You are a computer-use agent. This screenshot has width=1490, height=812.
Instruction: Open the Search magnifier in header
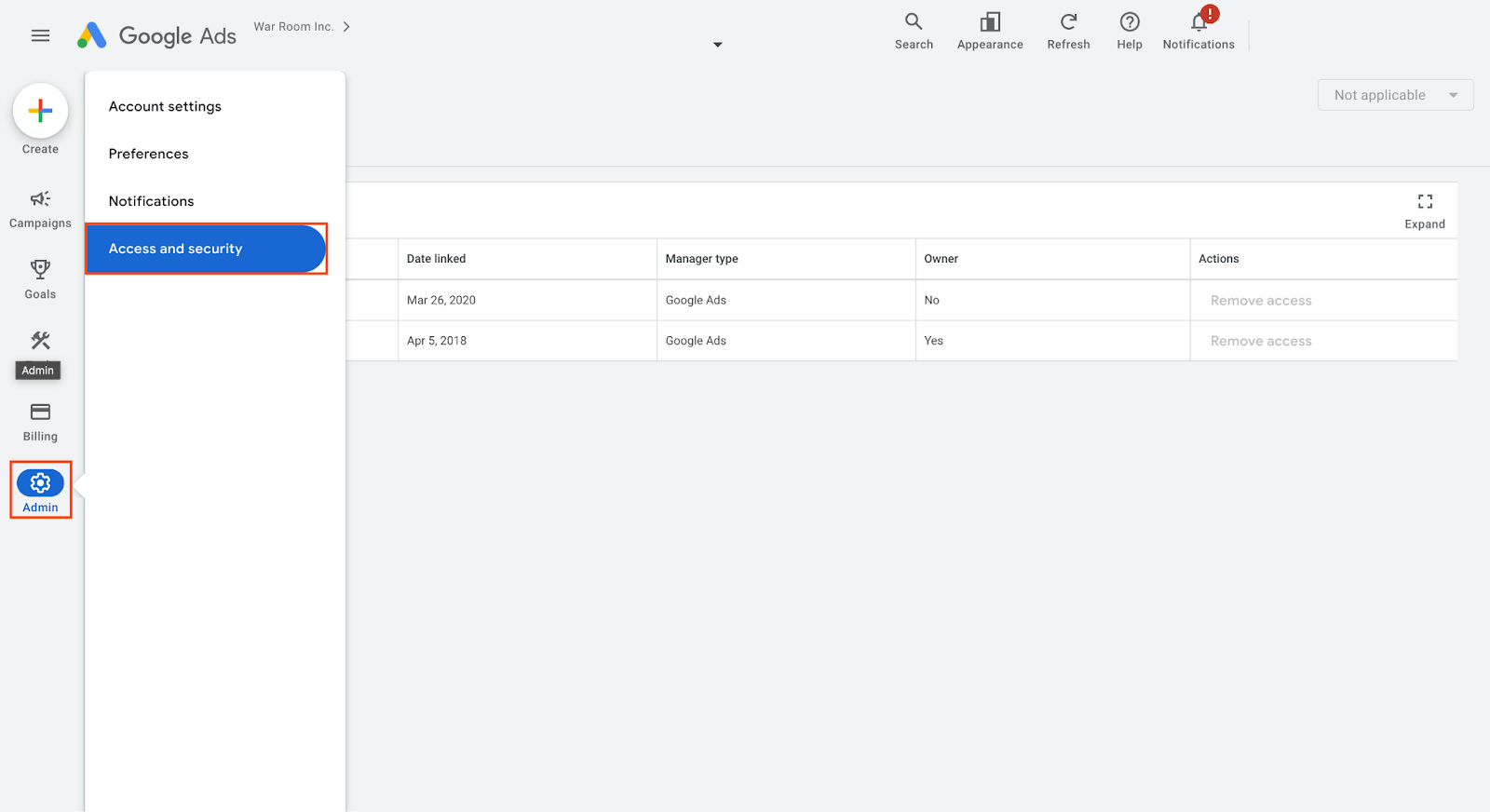(x=914, y=31)
